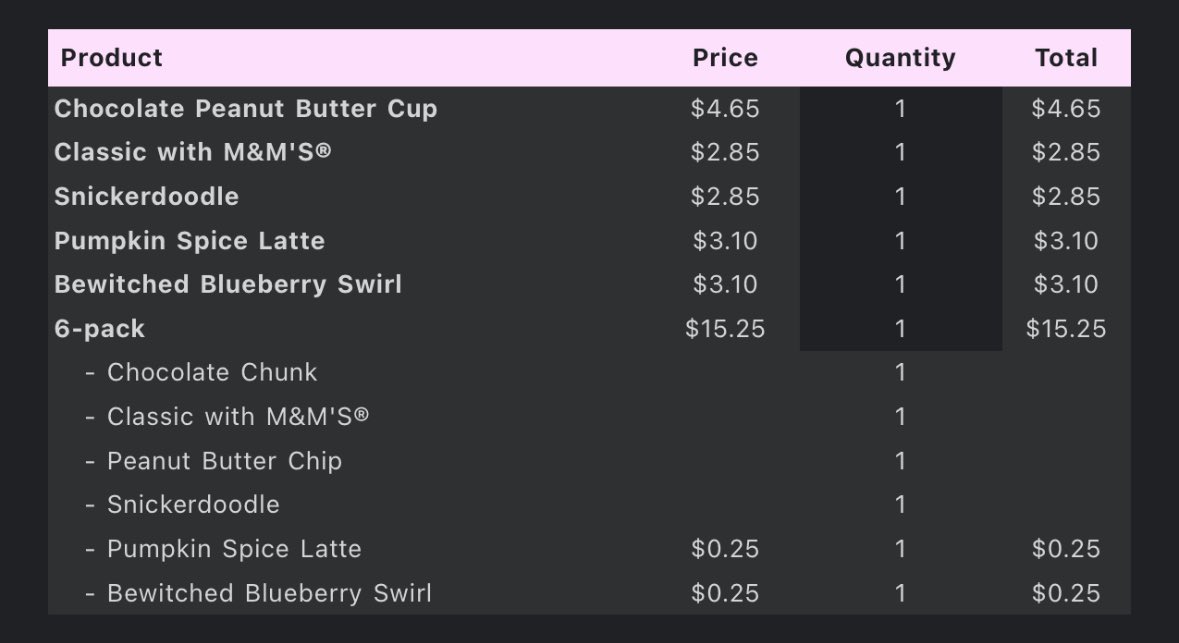Click the bold Pumpkin Spice Latte product

click(x=189, y=241)
